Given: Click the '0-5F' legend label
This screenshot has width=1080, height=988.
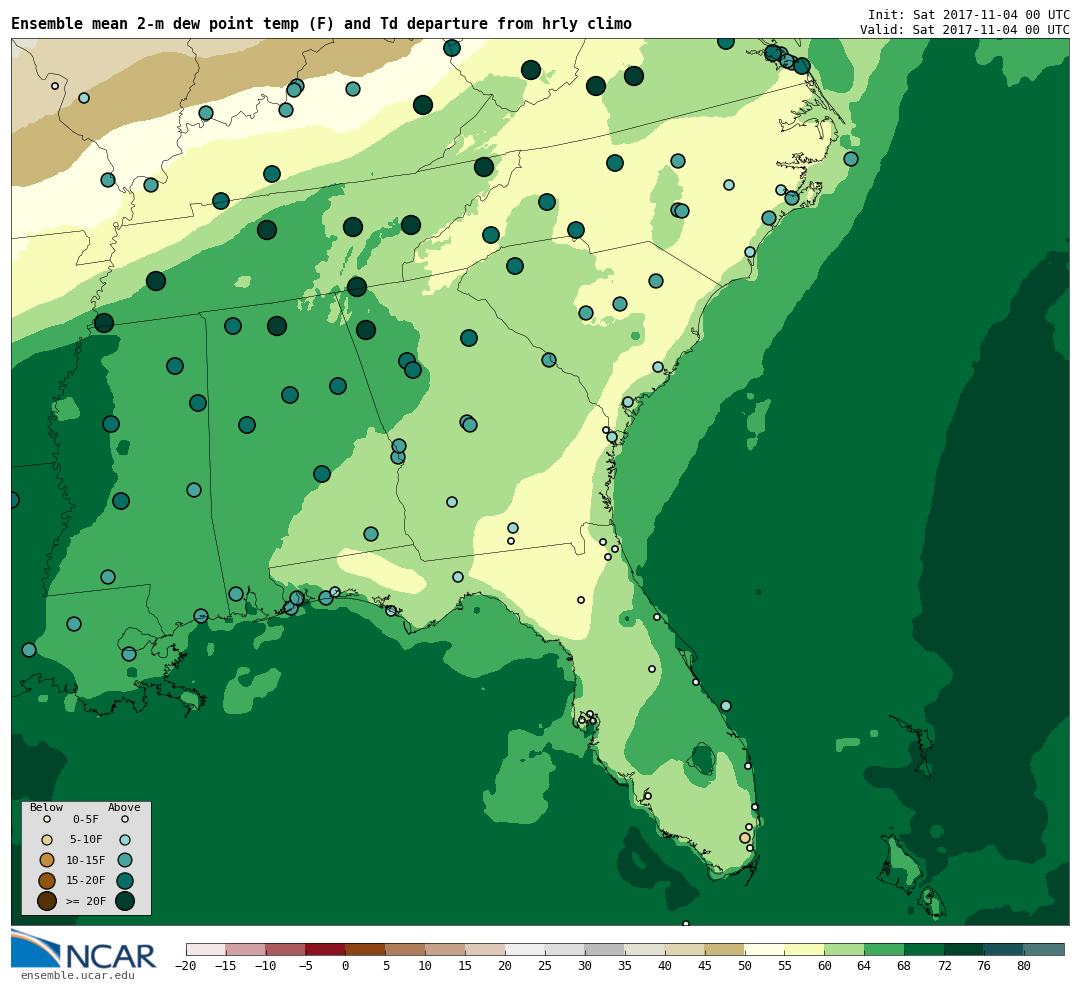Looking at the screenshot, I should [86, 820].
